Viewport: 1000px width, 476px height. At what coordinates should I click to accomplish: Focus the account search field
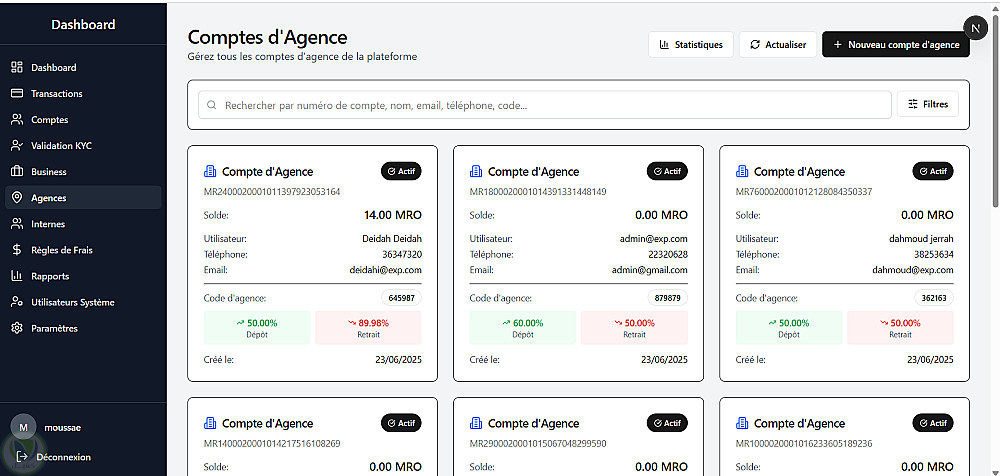(545, 105)
